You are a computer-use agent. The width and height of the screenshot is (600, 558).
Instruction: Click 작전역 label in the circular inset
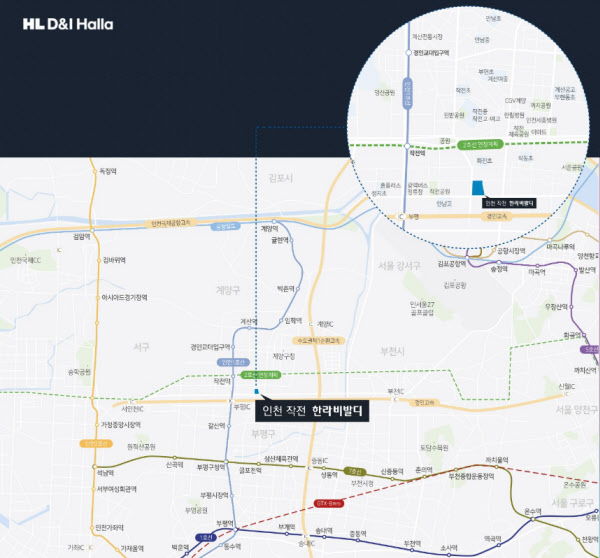(x=417, y=153)
